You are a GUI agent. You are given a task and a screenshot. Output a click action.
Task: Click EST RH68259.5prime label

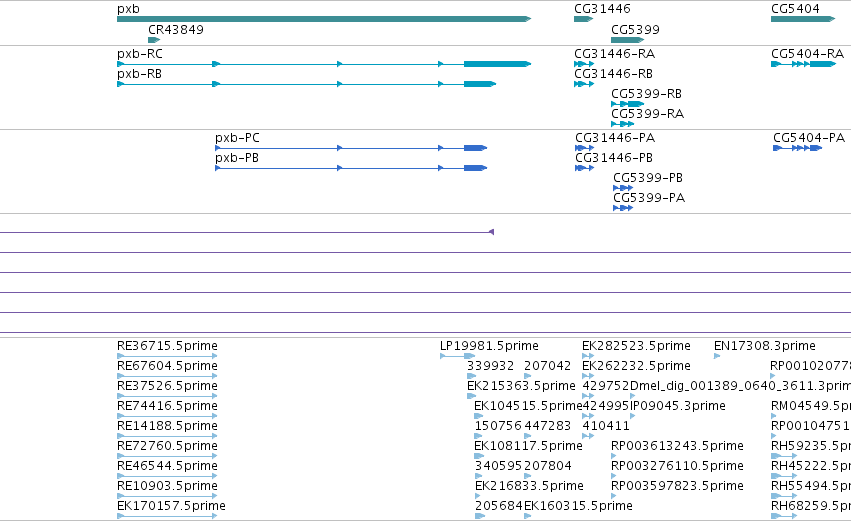pyautogui.click(x=811, y=507)
